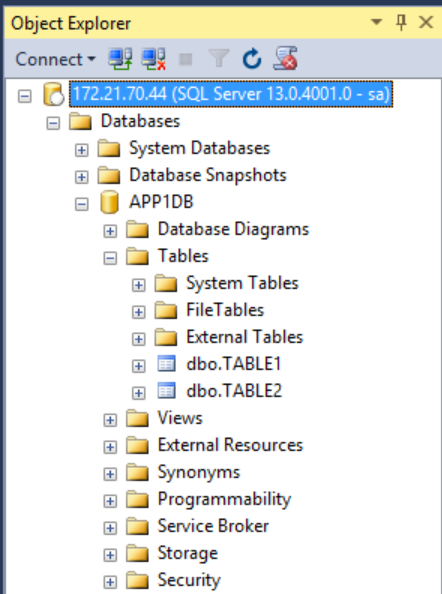This screenshot has width=442, height=594.
Task: Collapse the server 172.21.70.44 node
Action: pyautogui.click(x=25, y=96)
